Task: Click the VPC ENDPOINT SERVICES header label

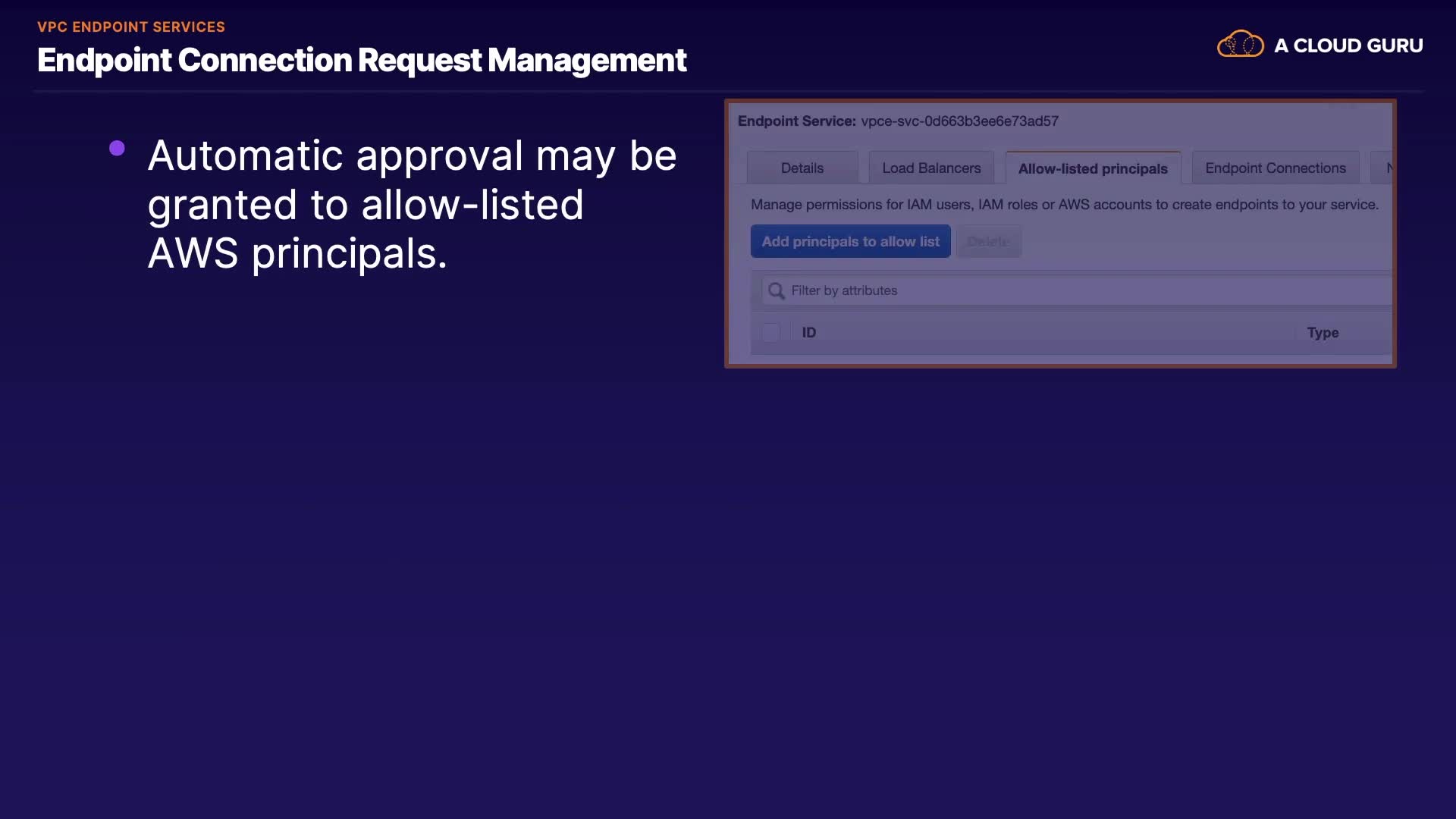Action: pos(131,27)
